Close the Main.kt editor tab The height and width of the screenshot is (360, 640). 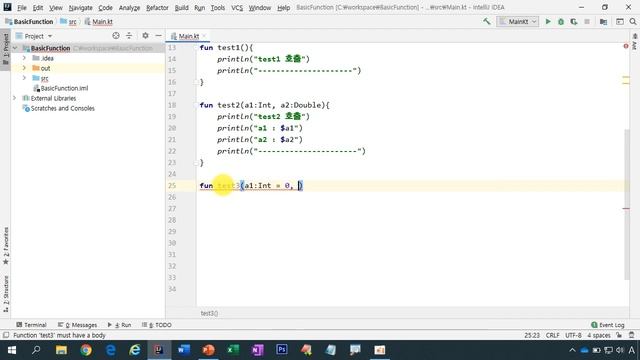pos(204,36)
